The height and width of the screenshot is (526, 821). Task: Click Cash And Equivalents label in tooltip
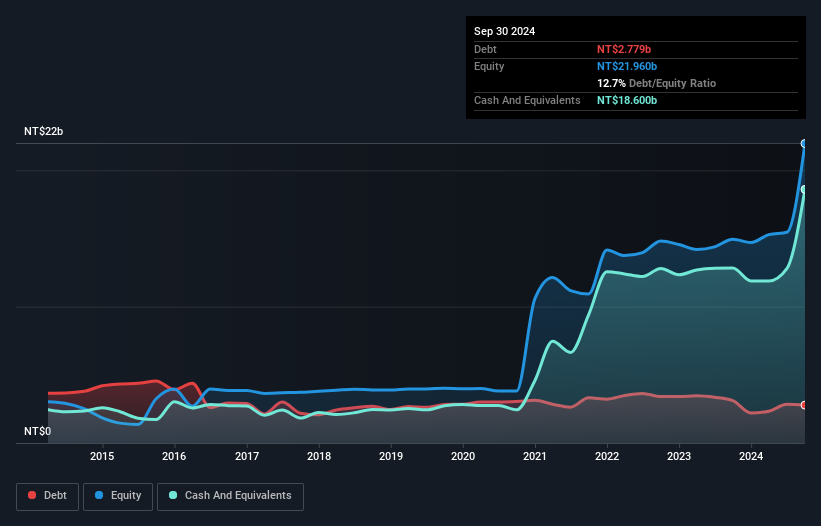point(527,100)
